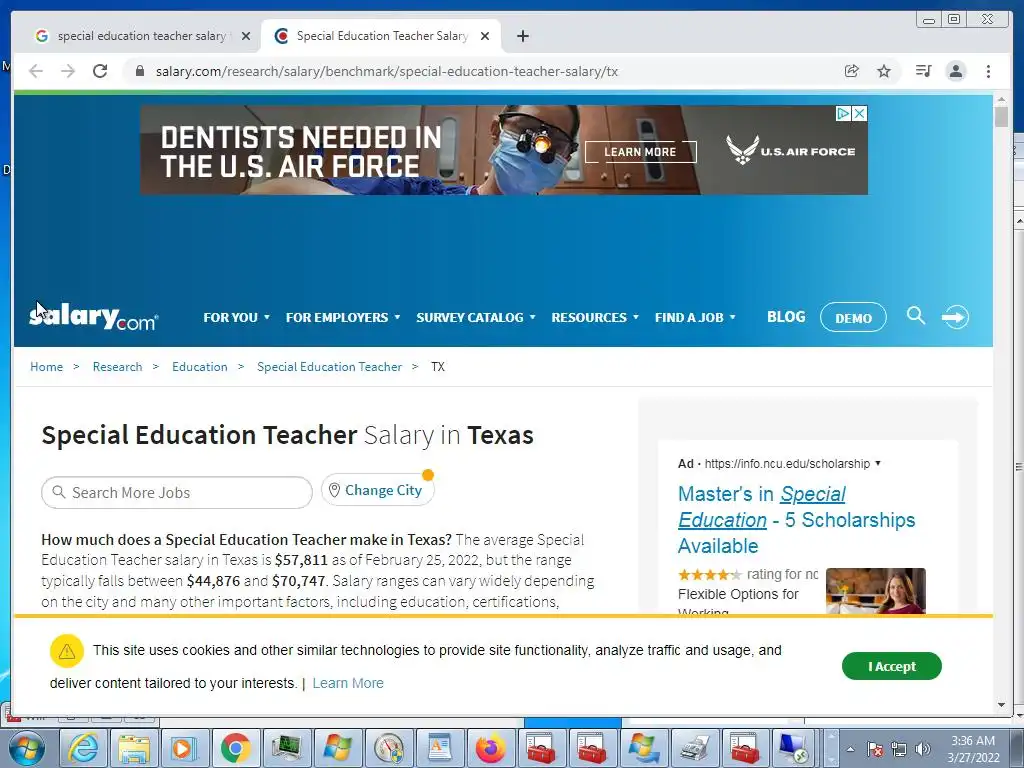Go back to the previous page

tap(36, 71)
